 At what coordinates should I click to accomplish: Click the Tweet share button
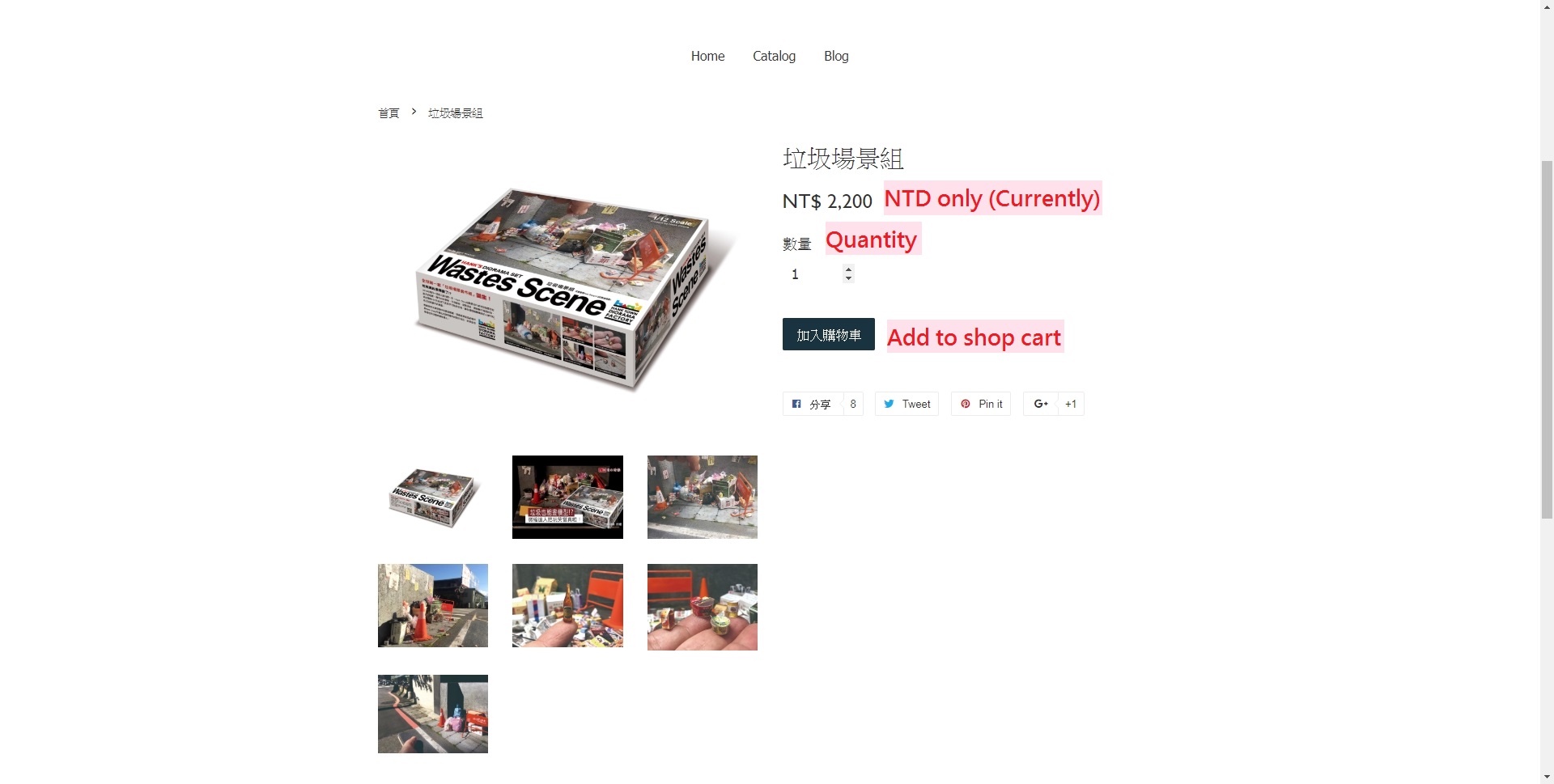(906, 404)
